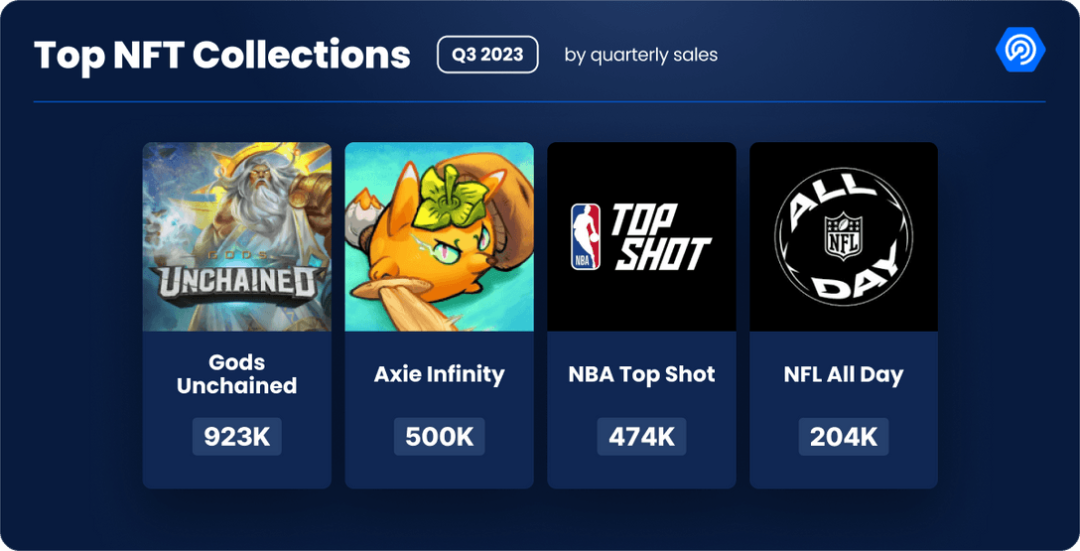Click the Top NFT Collections title
The width and height of the screenshot is (1080, 551).
tap(222, 55)
